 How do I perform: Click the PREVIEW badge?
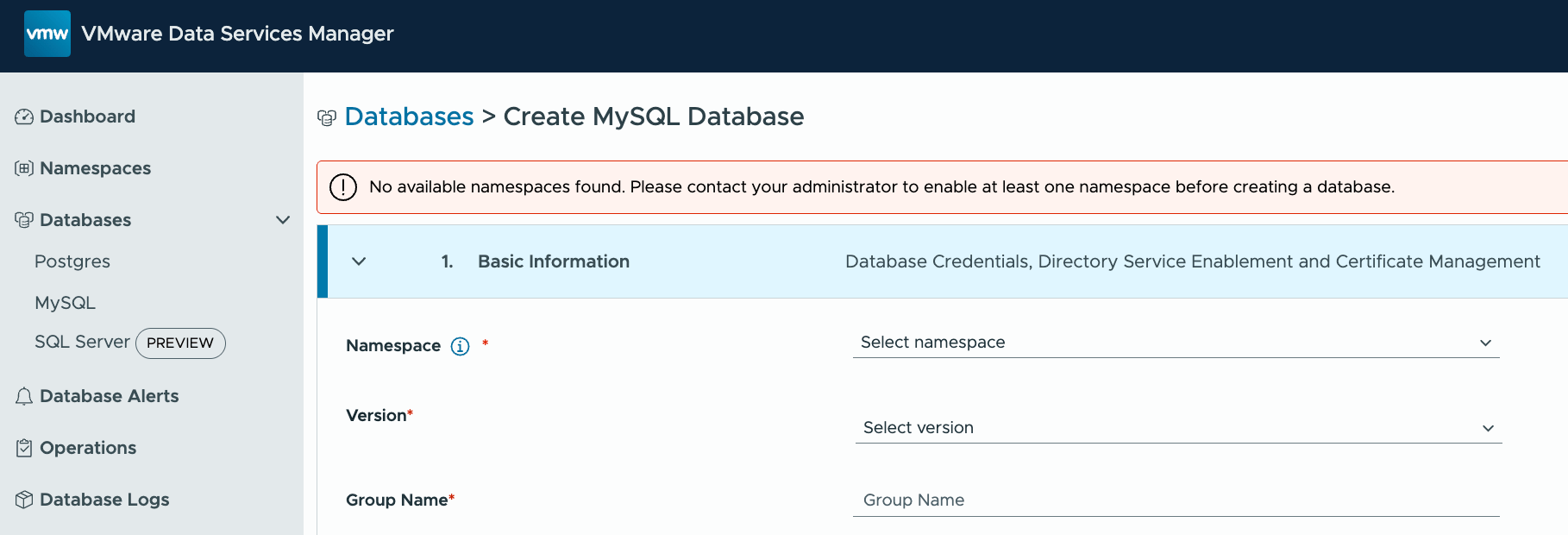click(180, 343)
